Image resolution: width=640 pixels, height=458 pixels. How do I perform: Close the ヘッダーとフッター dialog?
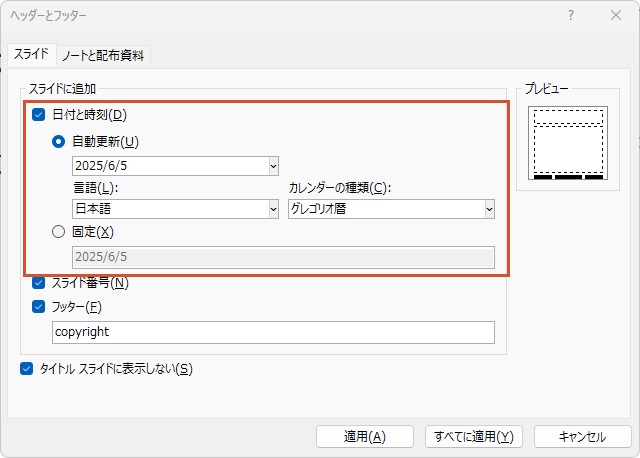[x=616, y=16]
